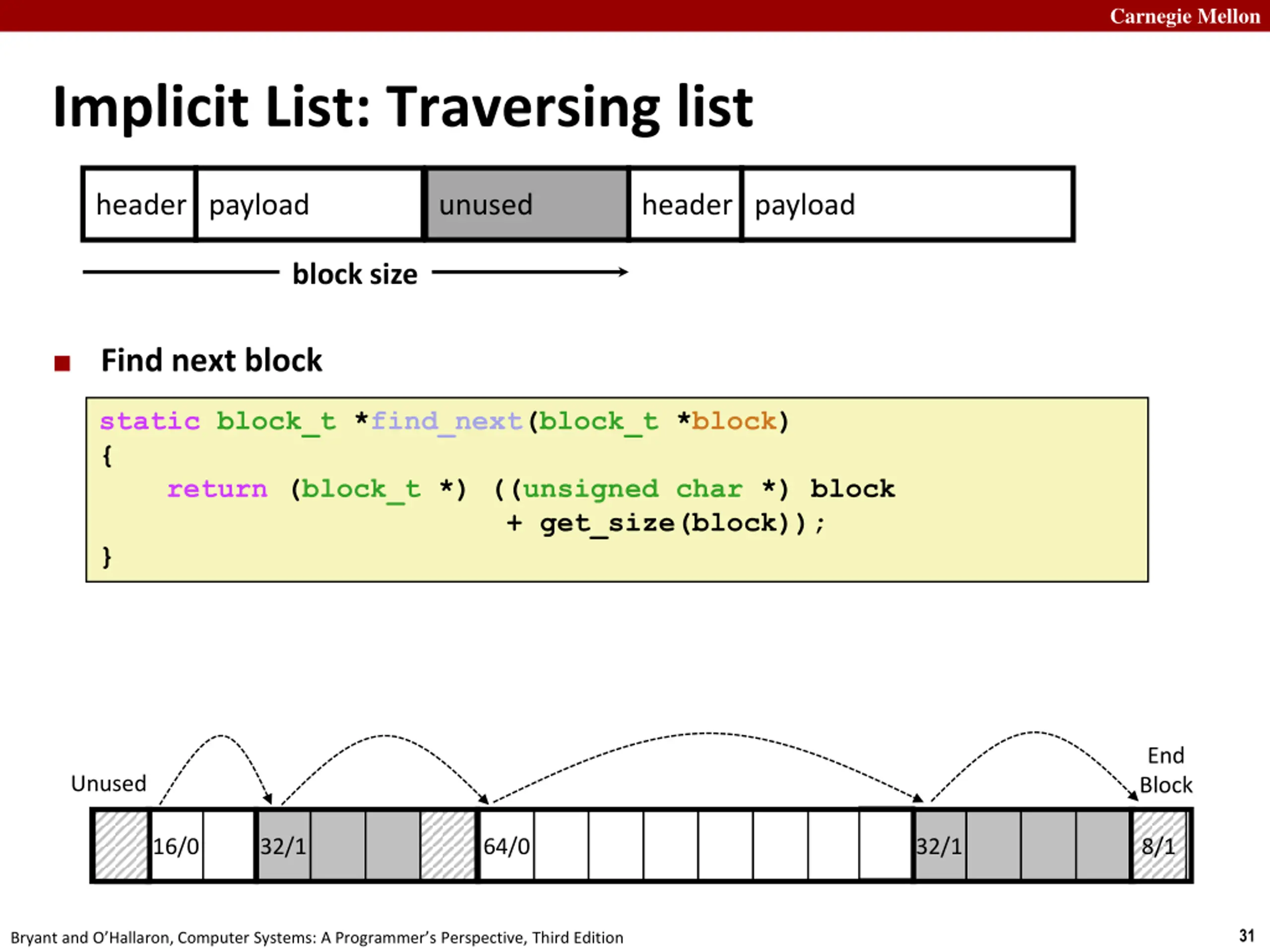Click the first payload box

(310, 204)
